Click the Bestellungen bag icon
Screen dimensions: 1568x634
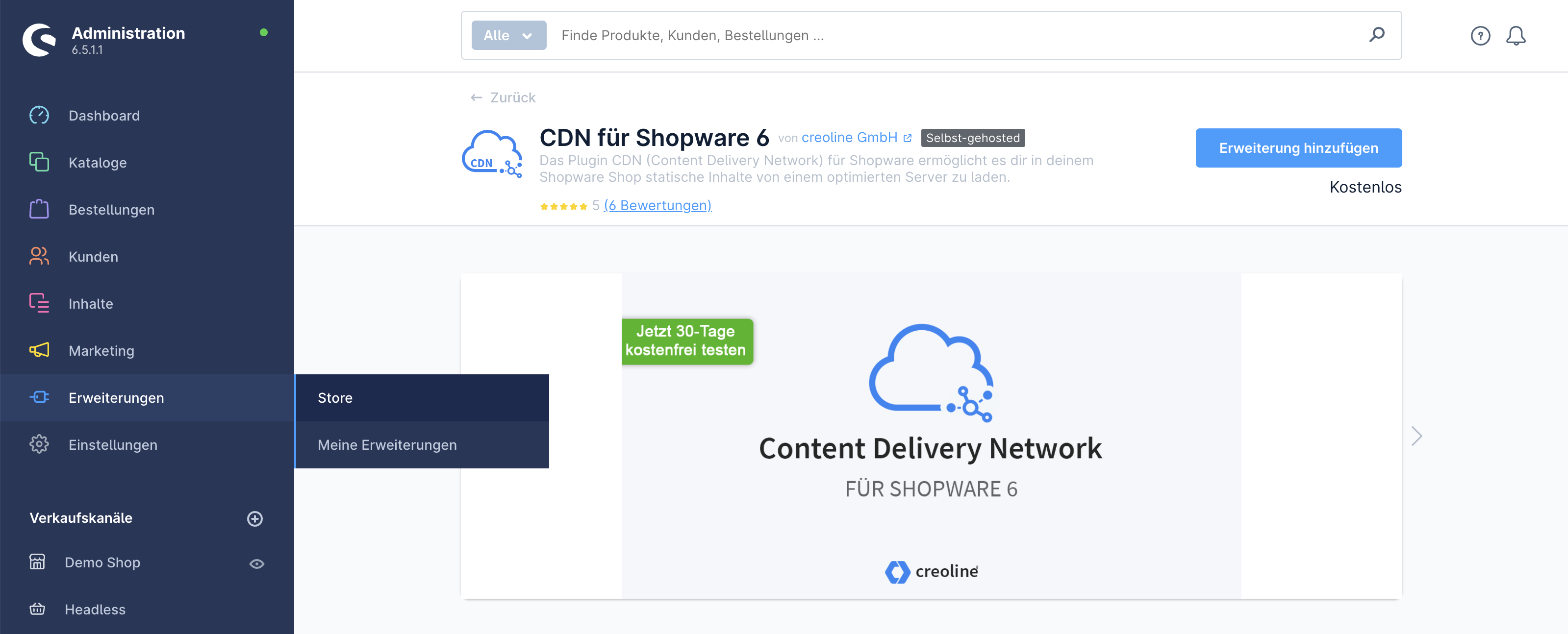coord(39,209)
